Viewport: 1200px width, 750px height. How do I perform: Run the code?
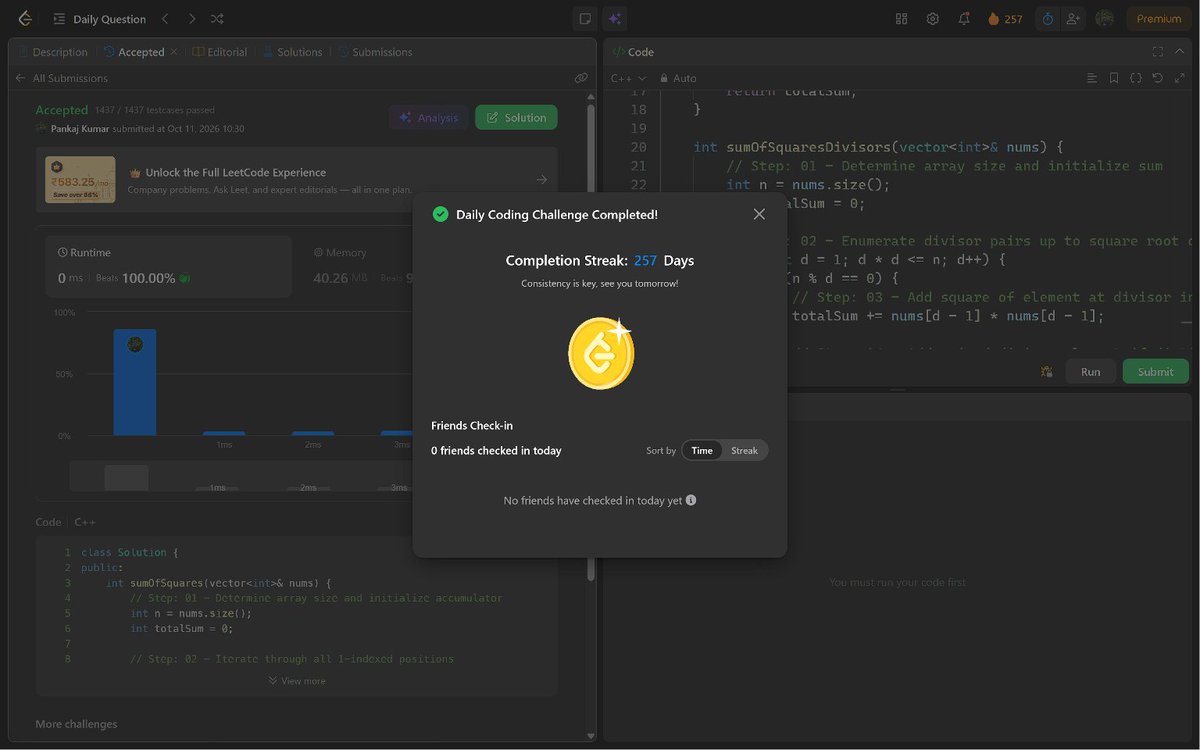click(1090, 371)
